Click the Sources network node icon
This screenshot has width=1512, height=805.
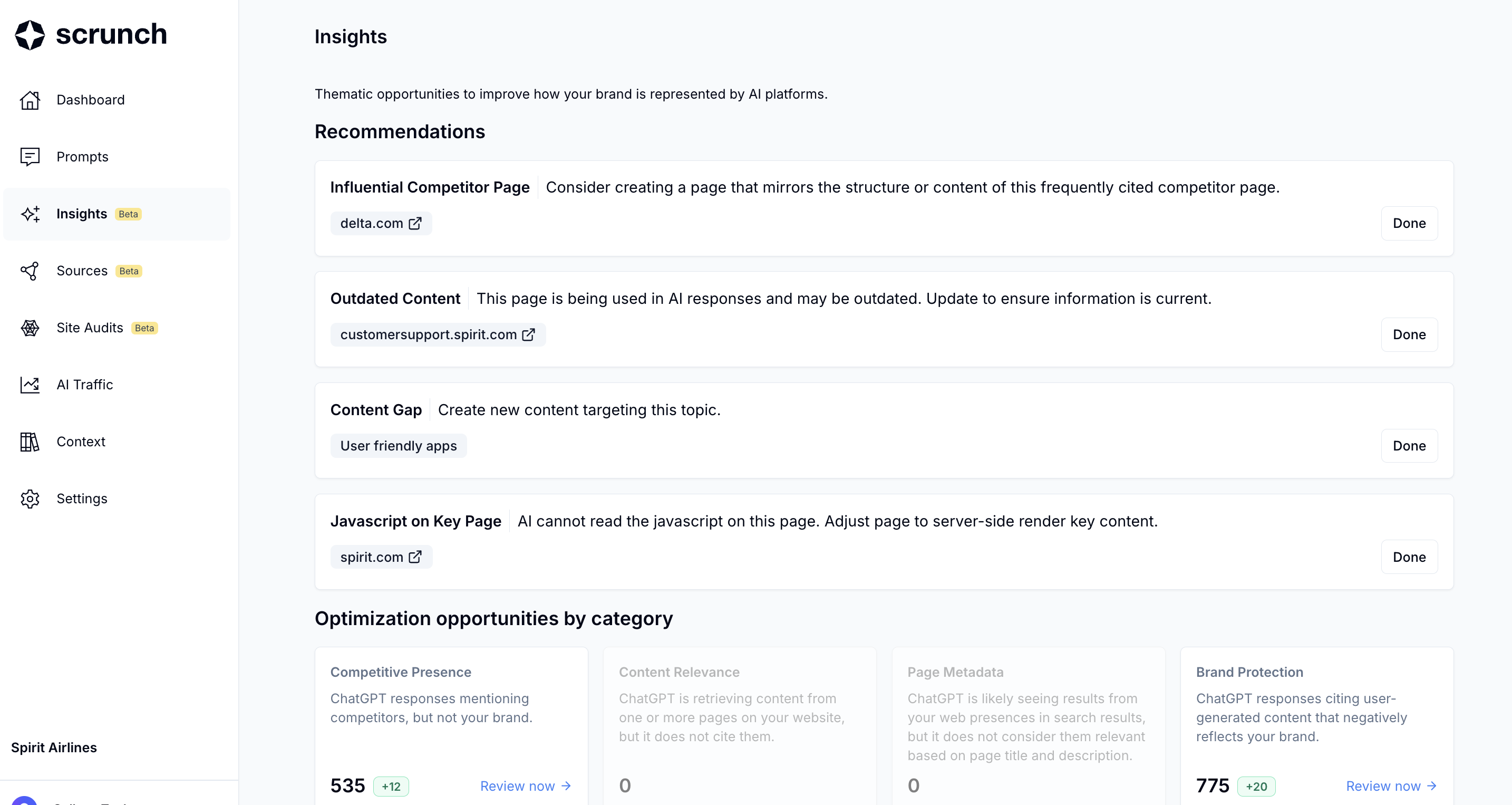point(30,271)
